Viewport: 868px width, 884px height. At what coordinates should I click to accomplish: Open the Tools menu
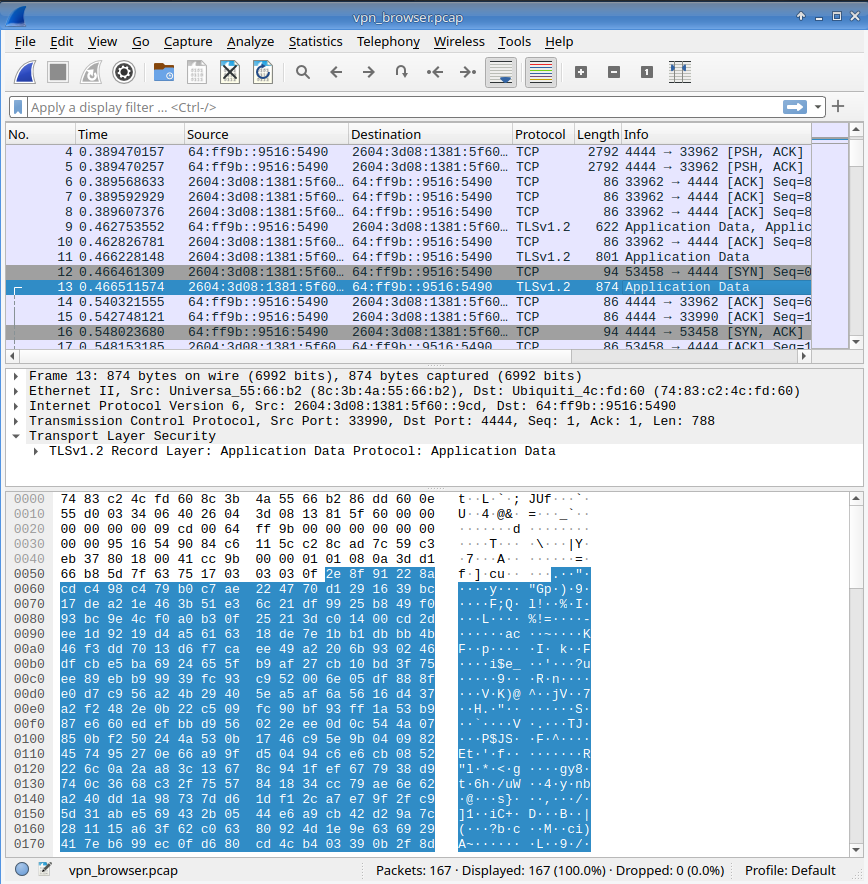(x=514, y=42)
